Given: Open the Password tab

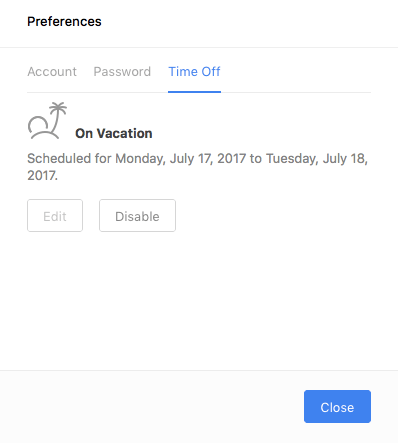Looking at the screenshot, I should (x=122, y=72).
